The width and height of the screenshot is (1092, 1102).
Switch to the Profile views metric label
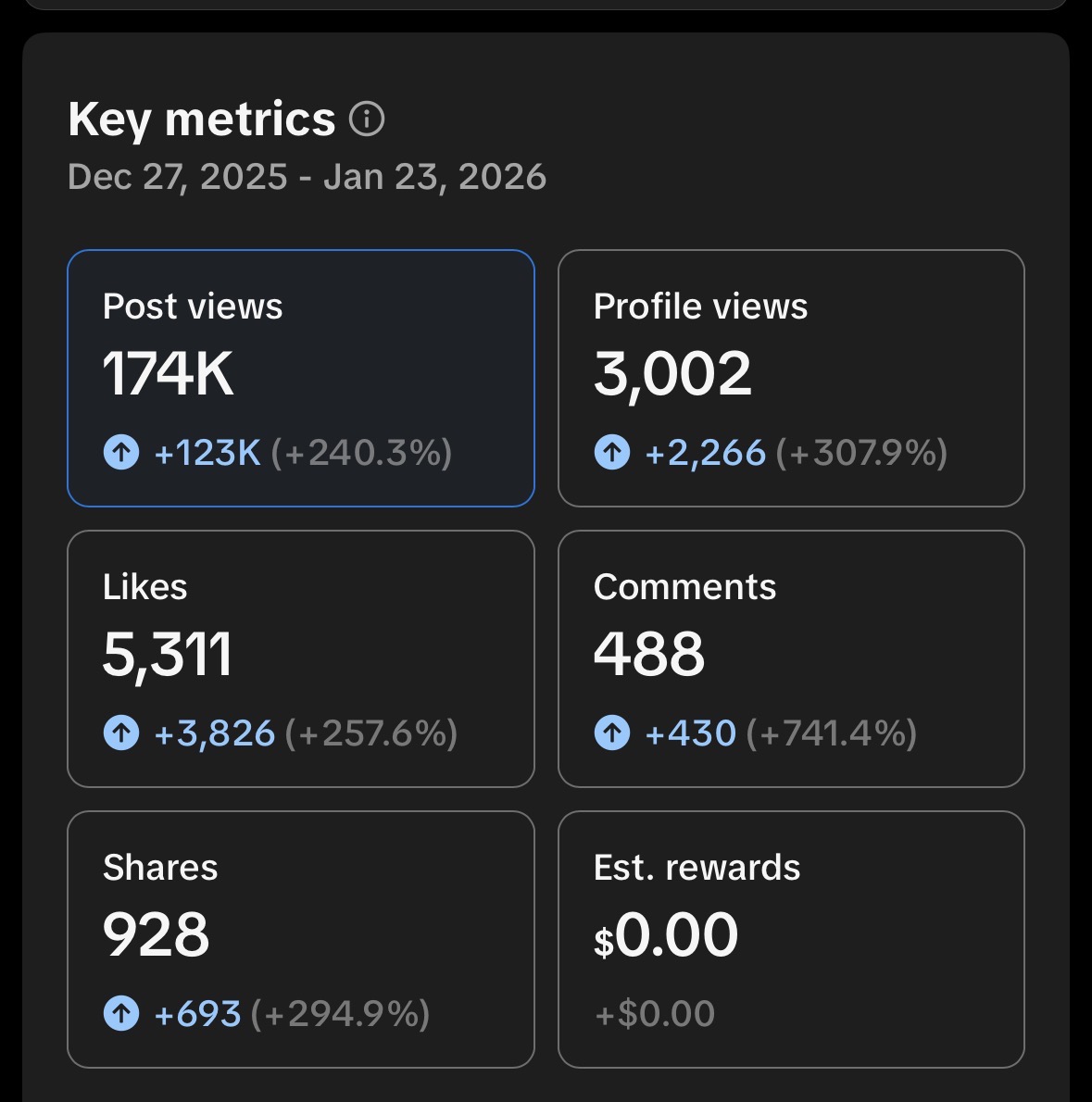click(x=700, y=307)
